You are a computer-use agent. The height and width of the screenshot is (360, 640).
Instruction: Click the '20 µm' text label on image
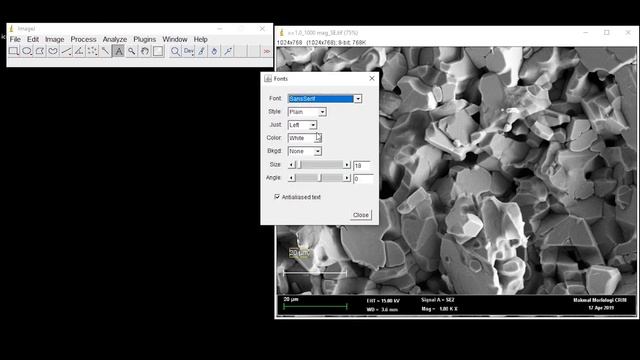tap(300, 253)
